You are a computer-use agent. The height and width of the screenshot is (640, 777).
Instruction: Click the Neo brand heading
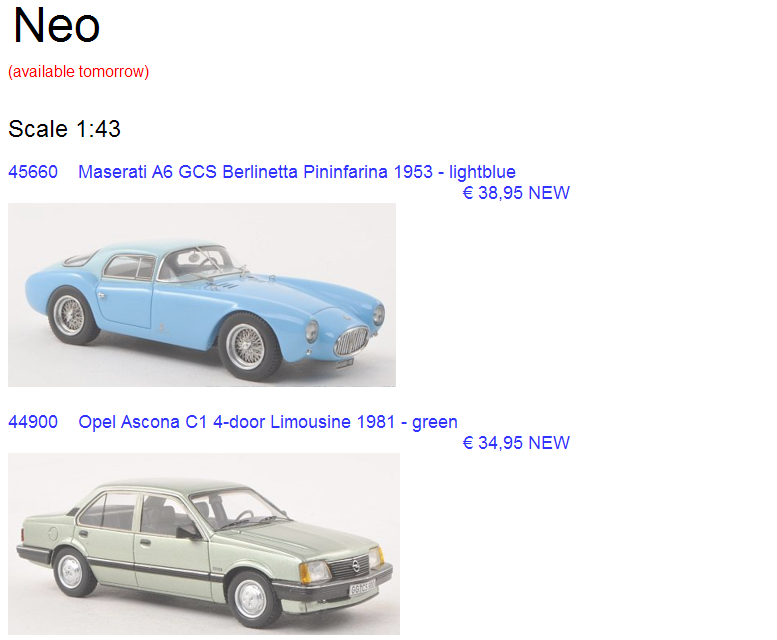(x=56, y=26)
